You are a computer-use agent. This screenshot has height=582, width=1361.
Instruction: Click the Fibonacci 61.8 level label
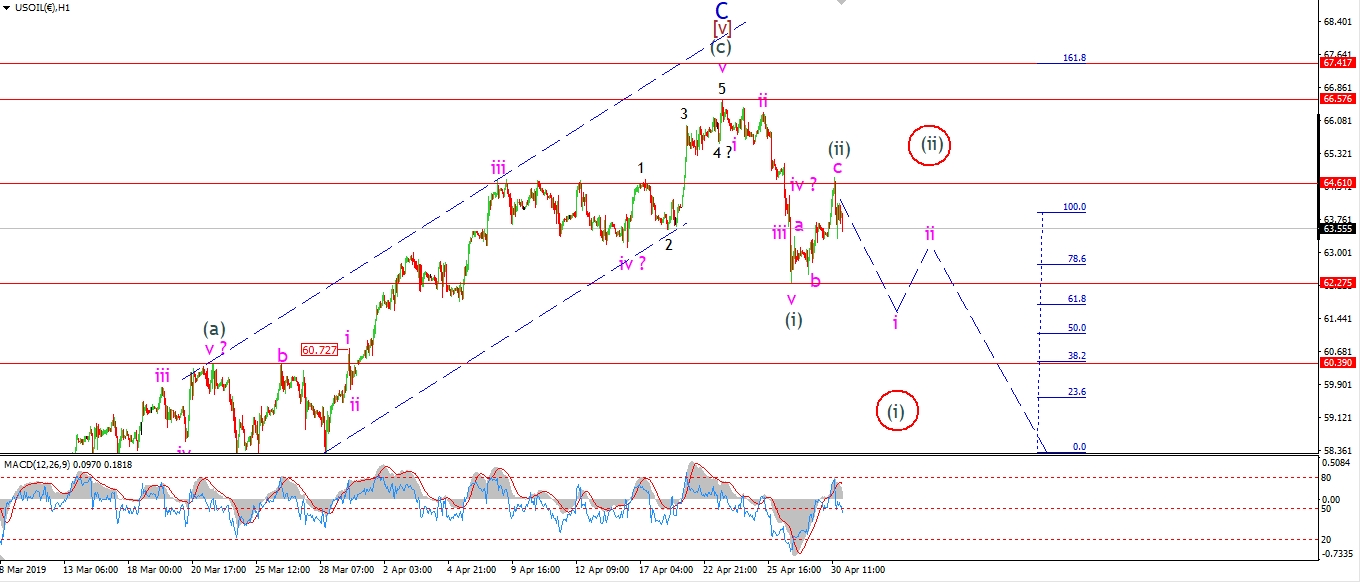point(1076,299)
